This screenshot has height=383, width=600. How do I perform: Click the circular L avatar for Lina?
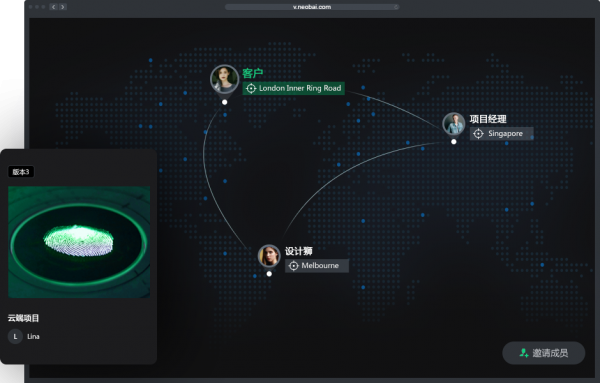pyautogui.click(x=15, y=336)
